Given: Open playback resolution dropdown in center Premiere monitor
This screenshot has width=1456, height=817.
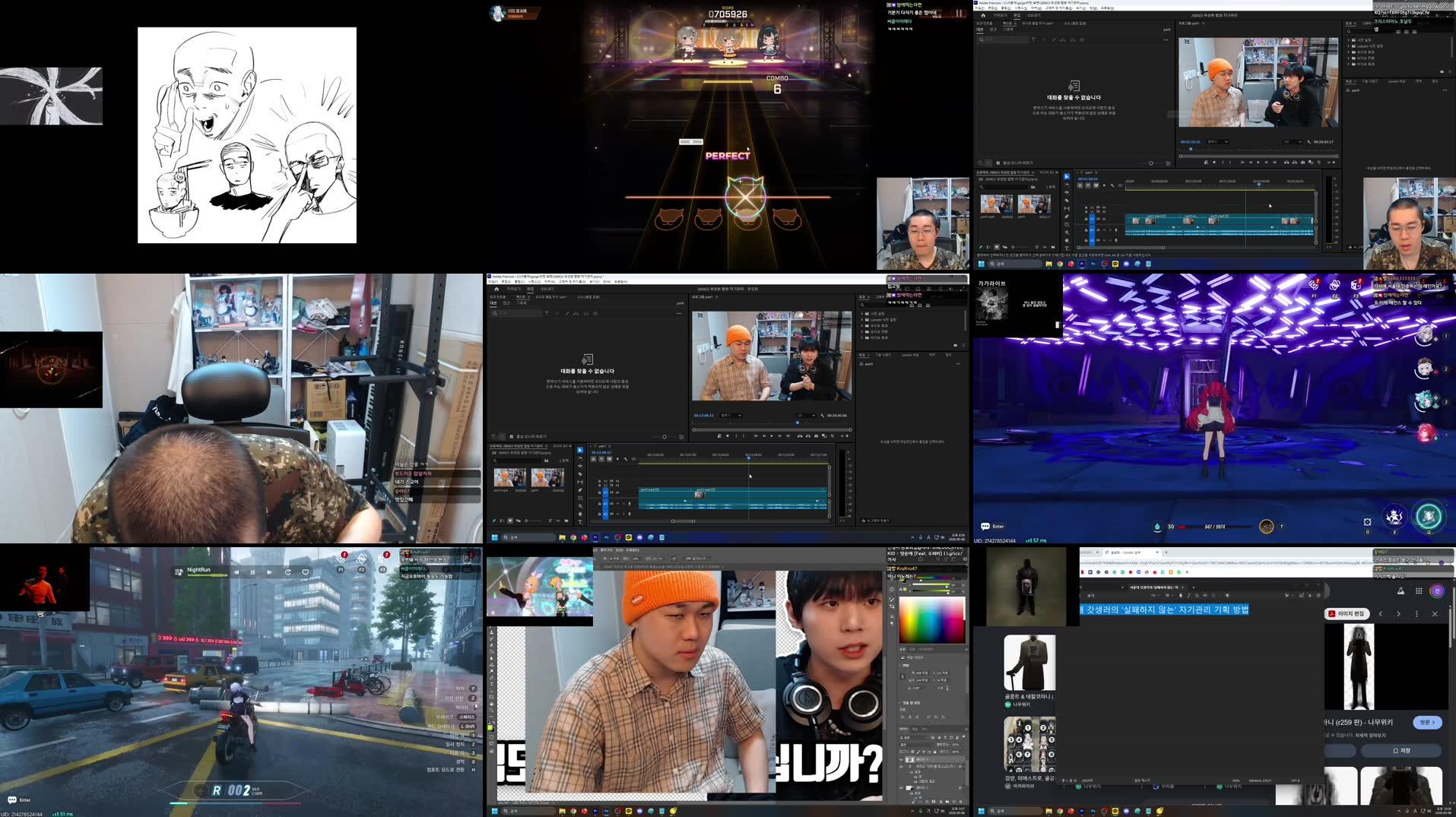Looking at the screenshot, I should tap(806, 416).
